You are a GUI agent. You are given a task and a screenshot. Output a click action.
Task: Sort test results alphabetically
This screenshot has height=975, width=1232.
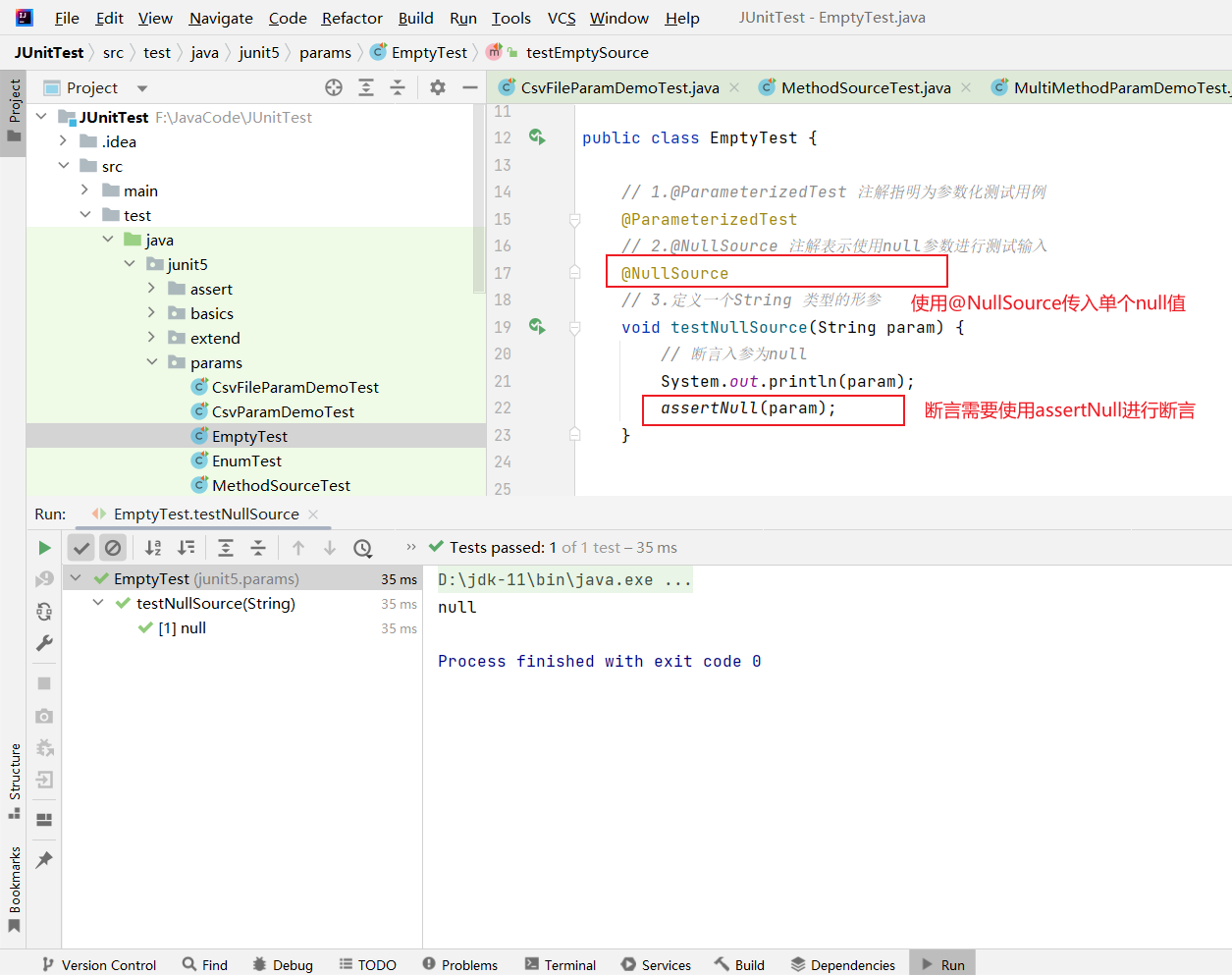153,548
